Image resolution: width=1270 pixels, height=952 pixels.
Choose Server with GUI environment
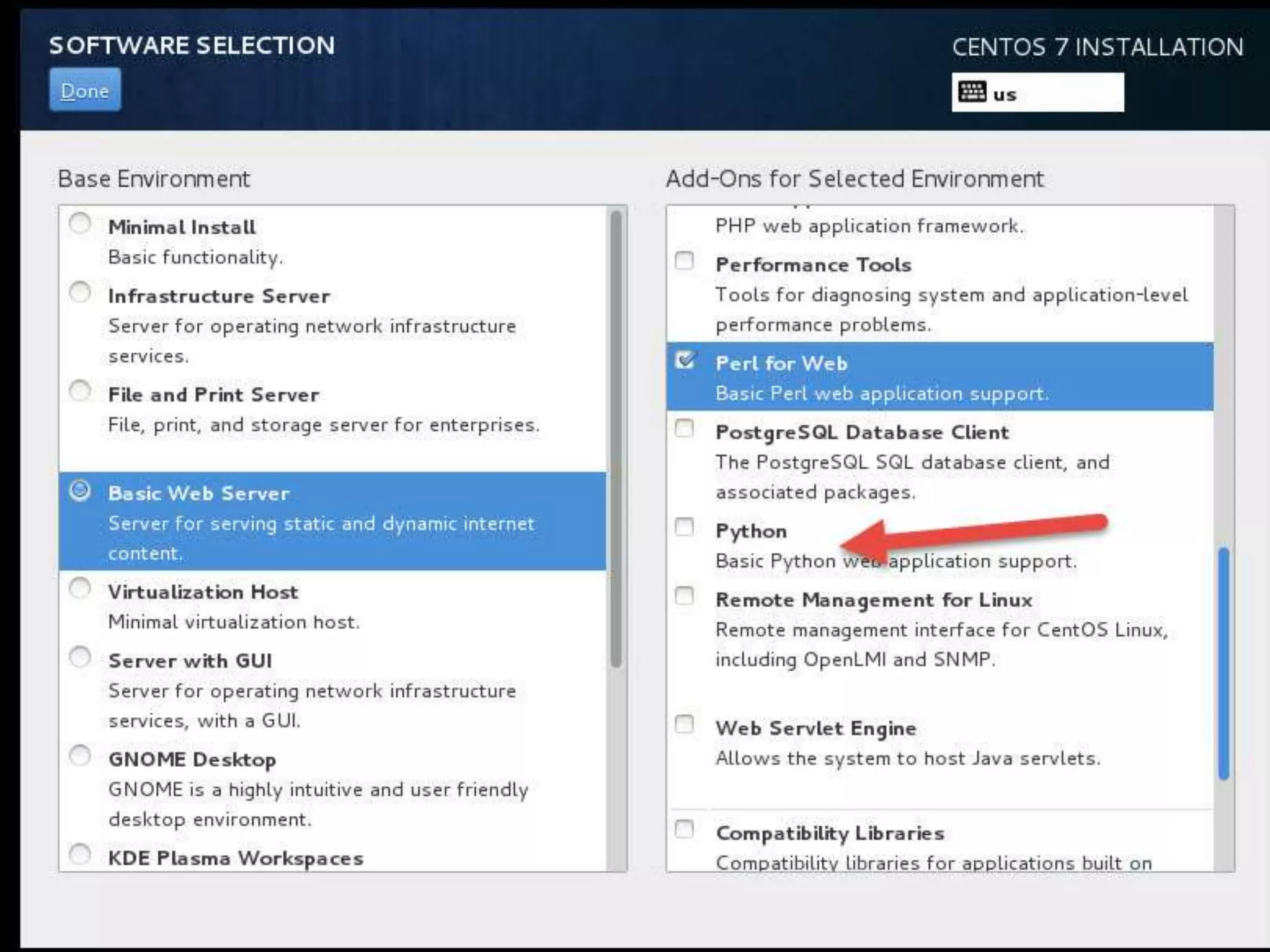[80, 657]
